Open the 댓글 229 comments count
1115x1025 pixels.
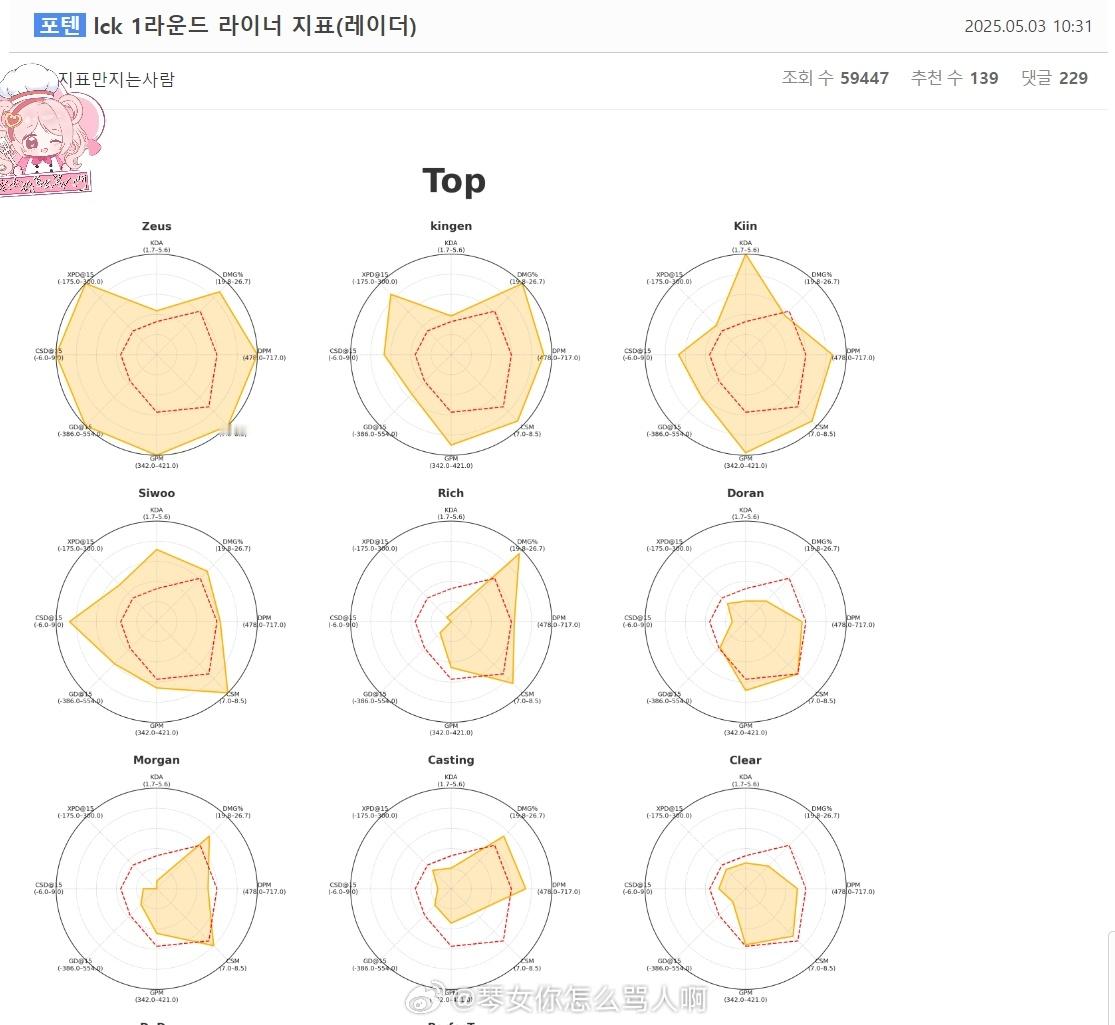point(1054,78)
